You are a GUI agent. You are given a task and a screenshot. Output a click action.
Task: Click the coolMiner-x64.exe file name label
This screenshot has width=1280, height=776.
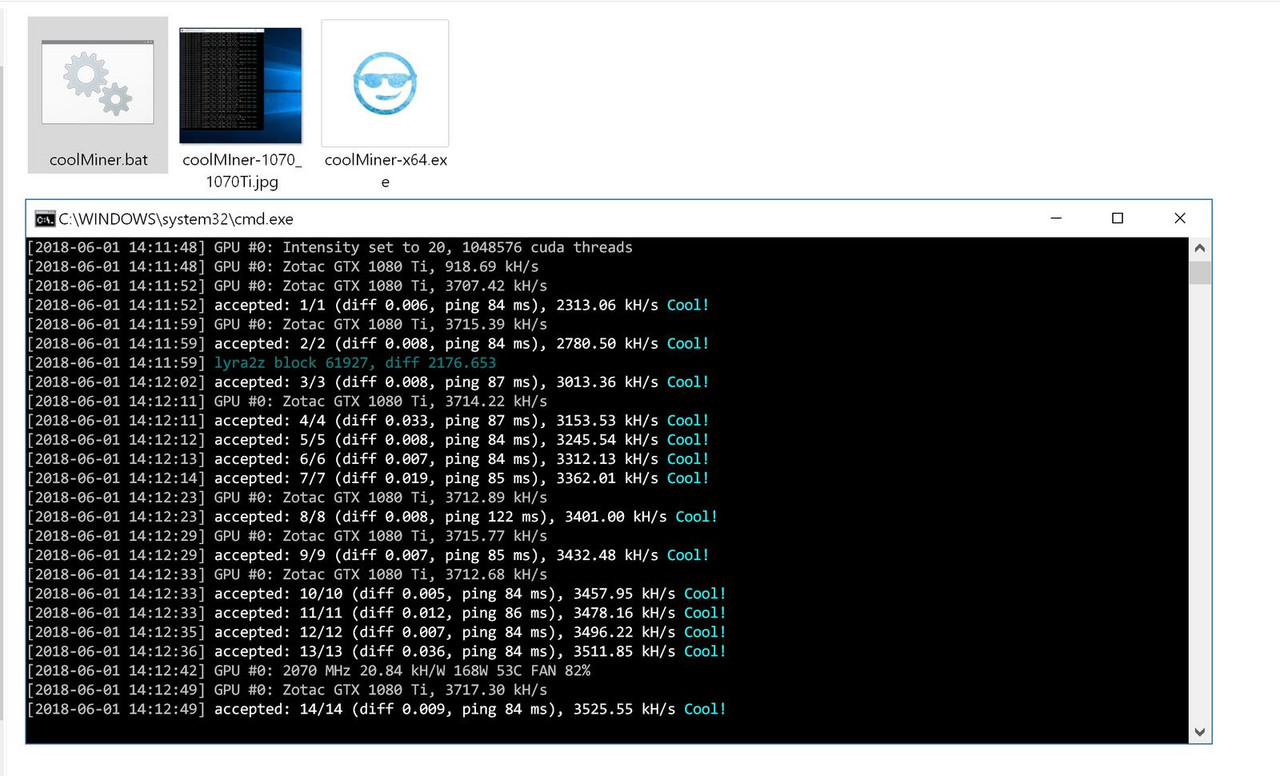pos(385,170)
